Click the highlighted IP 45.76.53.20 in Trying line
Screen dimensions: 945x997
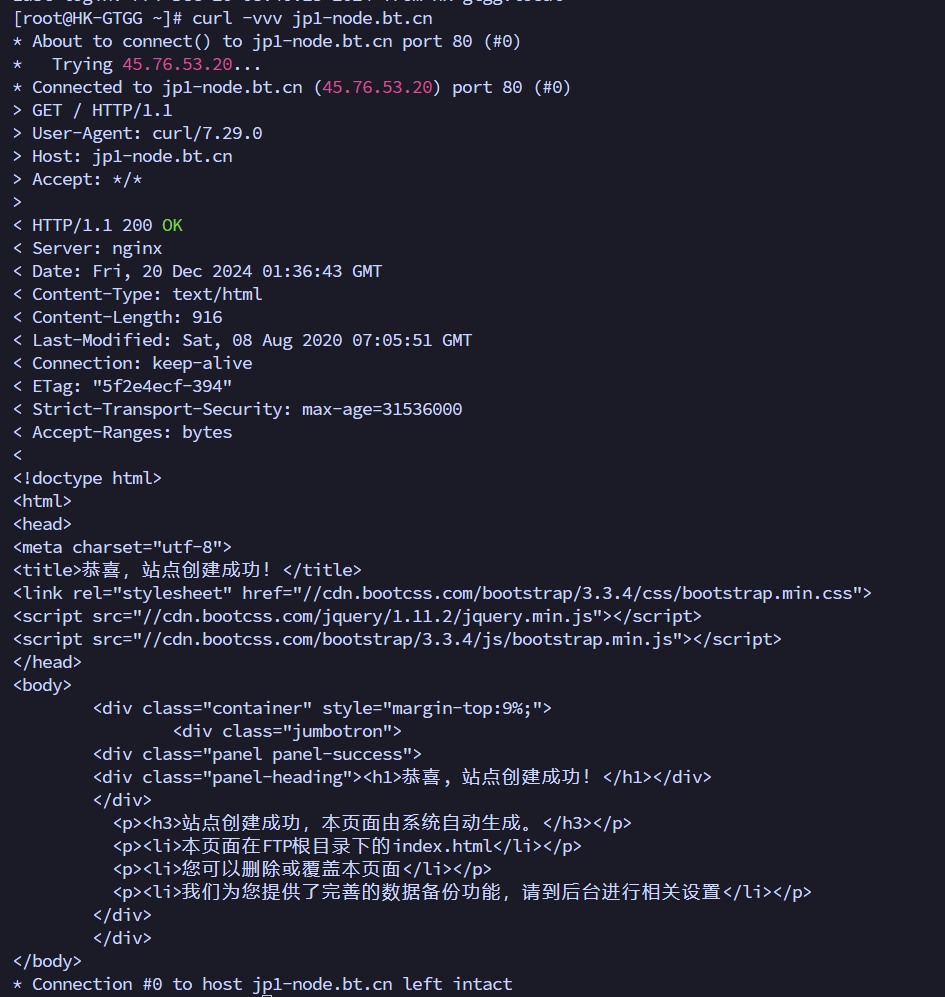(x=177, y=64)
